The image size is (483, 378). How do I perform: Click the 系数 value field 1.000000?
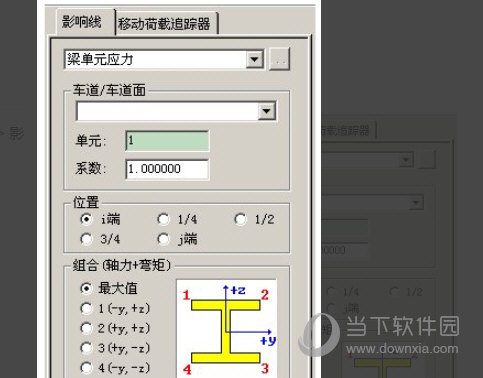tap(167, 169)
